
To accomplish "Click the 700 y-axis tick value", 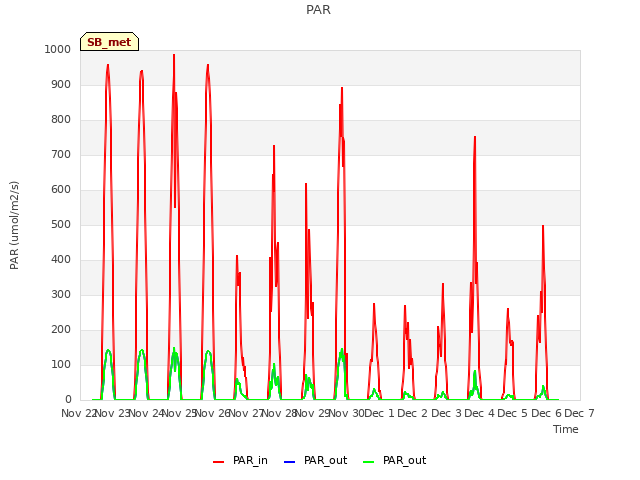I will 61,155.
